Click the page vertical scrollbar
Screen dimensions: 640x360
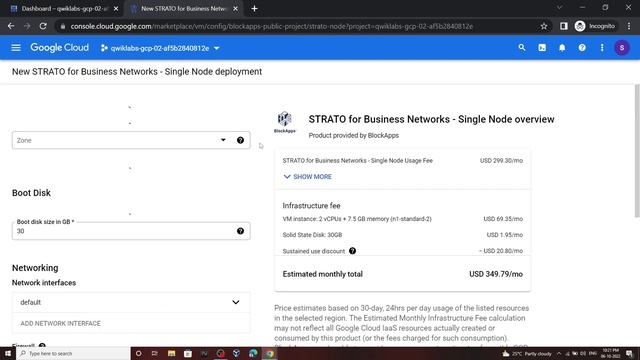click(x=637, y=151)
